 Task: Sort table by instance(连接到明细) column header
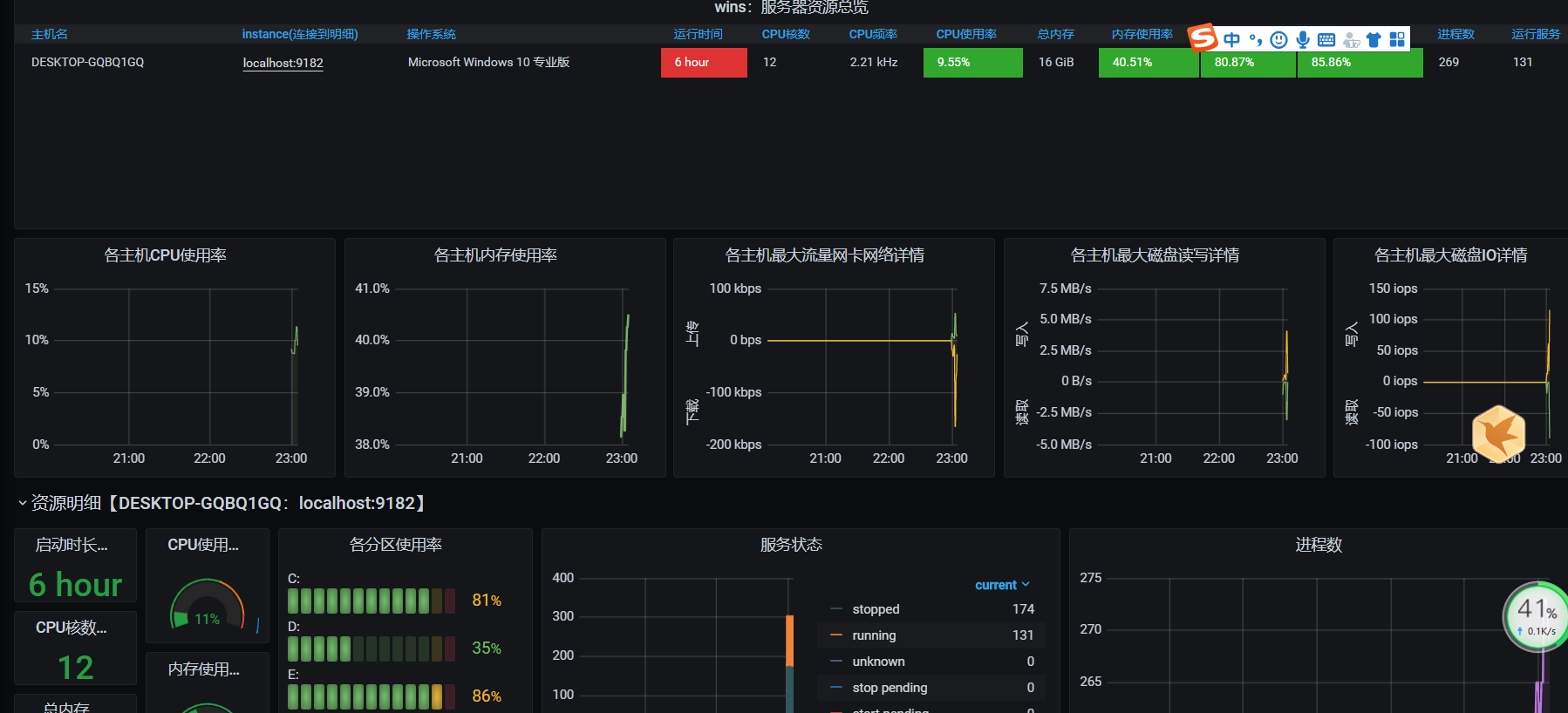(x=300, y=34)
